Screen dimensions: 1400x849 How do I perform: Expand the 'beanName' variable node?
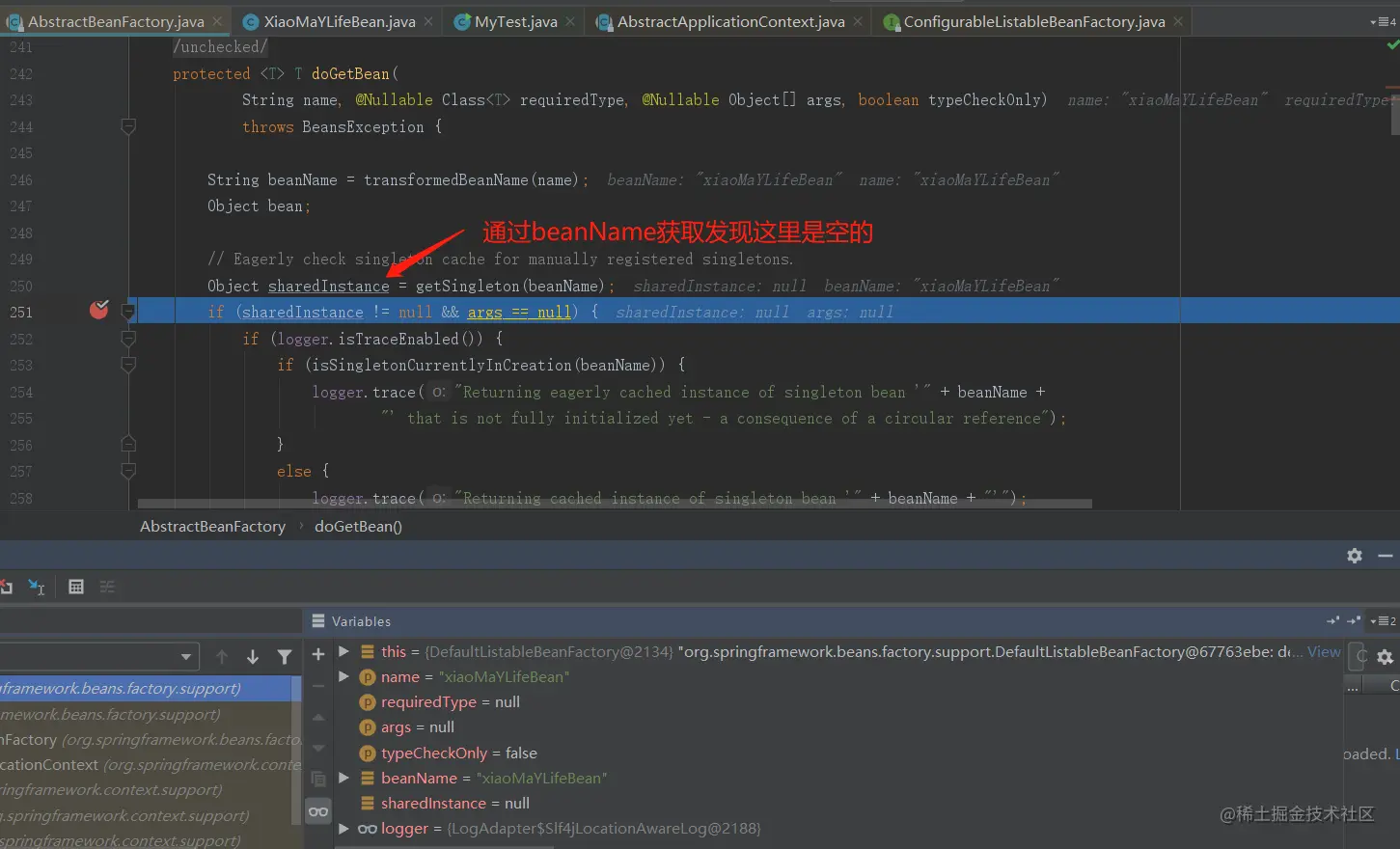(x=343, y=778)
